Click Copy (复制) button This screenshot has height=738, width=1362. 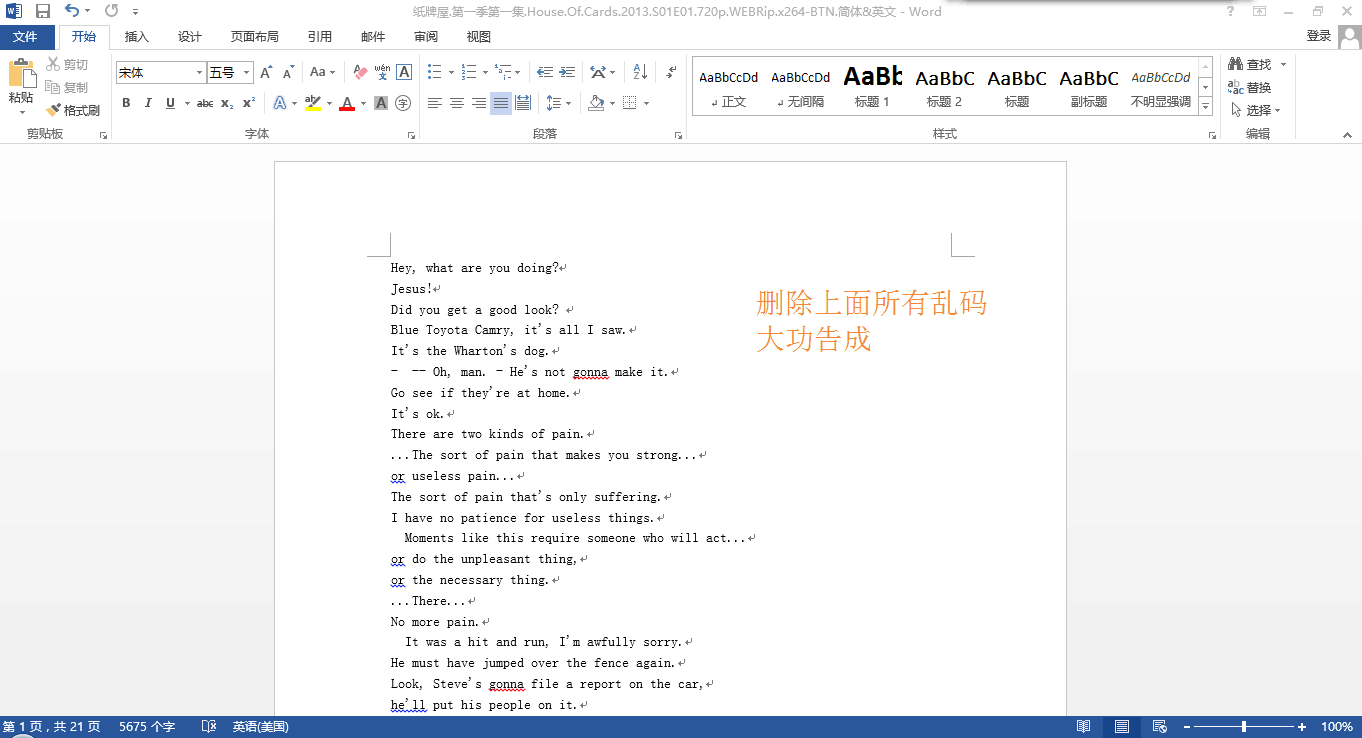(x=67, y=87)
